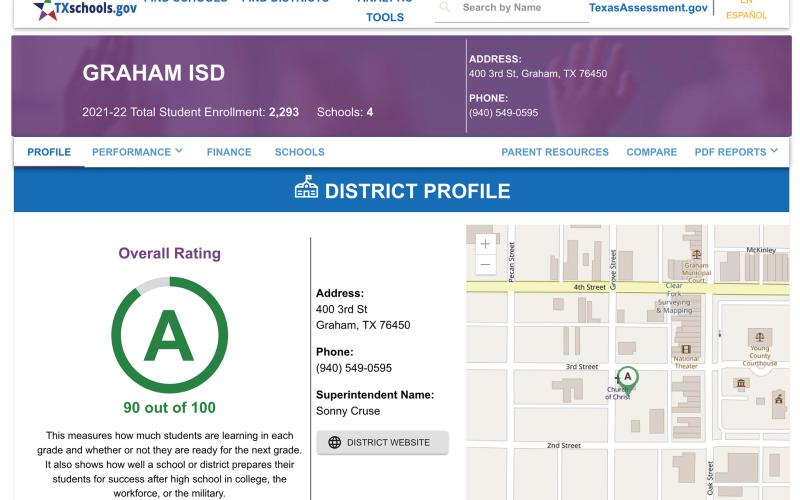Click the GRAHAM ISD district title
Screen dimensions: 800x500
pyautogui.click(x=154, y=73)
